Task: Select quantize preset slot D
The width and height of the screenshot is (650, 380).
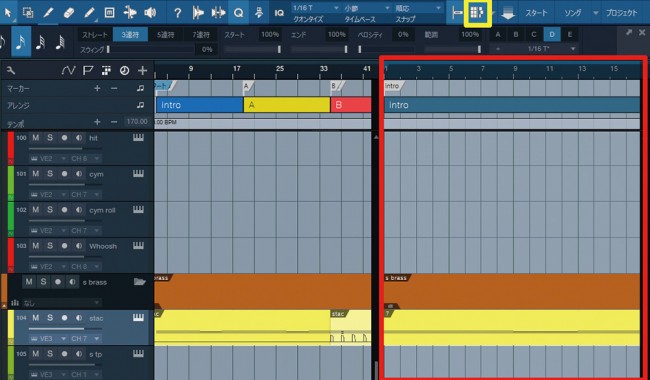Action: [552, 35]
